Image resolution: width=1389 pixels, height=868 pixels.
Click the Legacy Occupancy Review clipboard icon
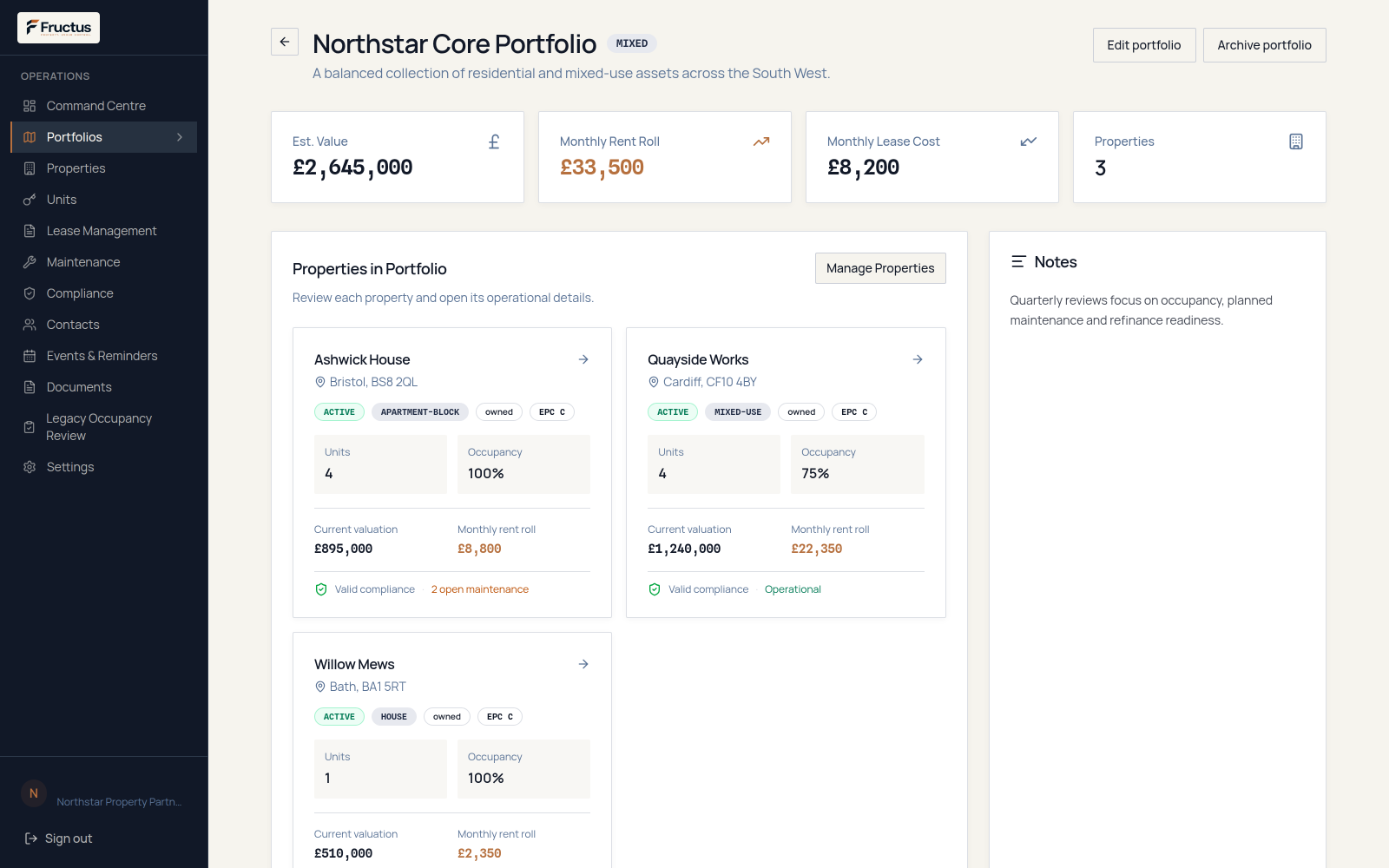[x=30, y=427]
